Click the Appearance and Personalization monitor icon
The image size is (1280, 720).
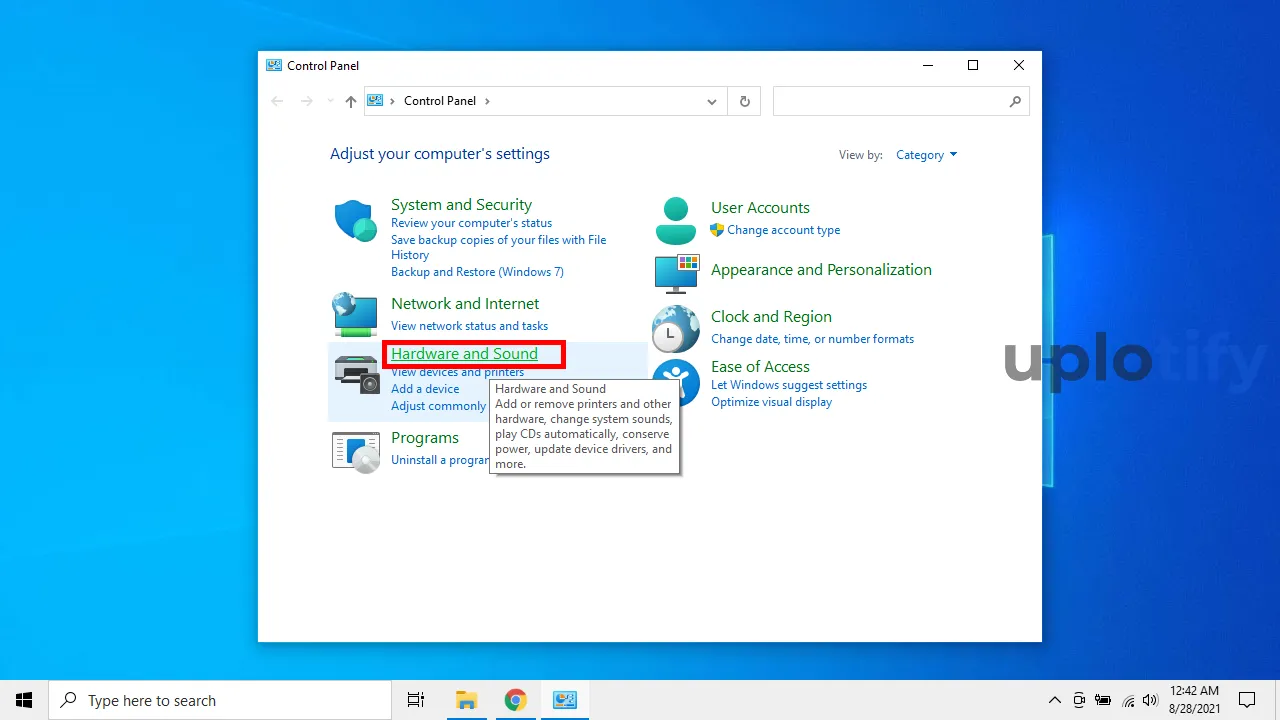pos(676,272)
